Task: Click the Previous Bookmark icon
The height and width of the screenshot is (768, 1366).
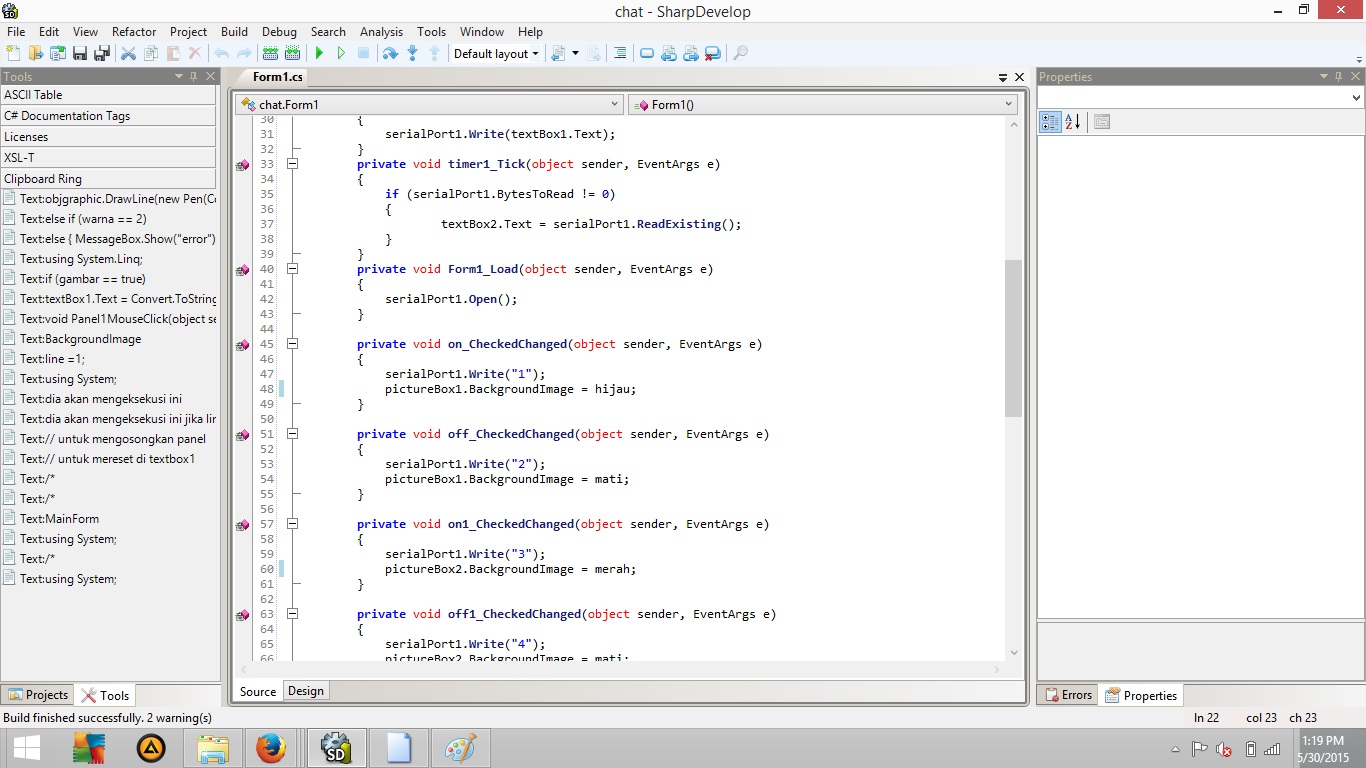Action: [x=669, y=53]
